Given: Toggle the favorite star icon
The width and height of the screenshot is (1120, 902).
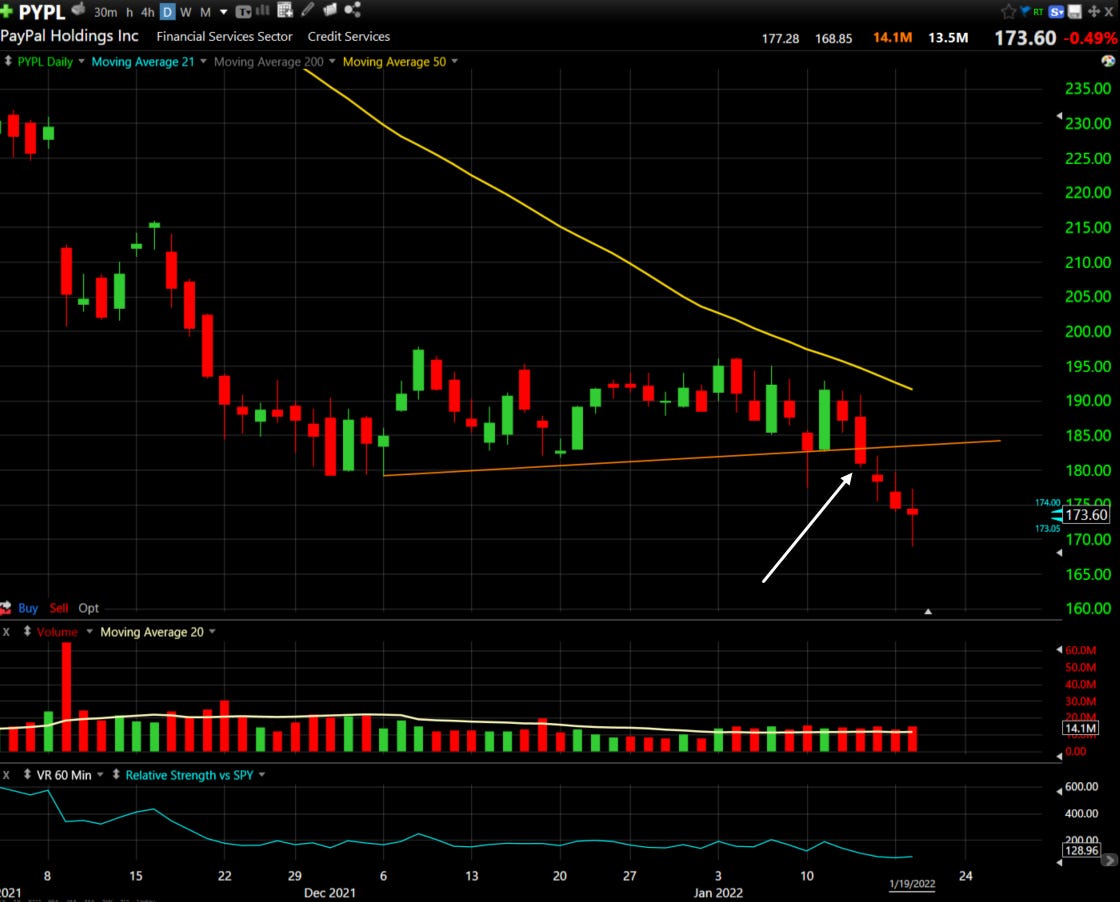Looking at the screenshot, I should point(1009,11).
